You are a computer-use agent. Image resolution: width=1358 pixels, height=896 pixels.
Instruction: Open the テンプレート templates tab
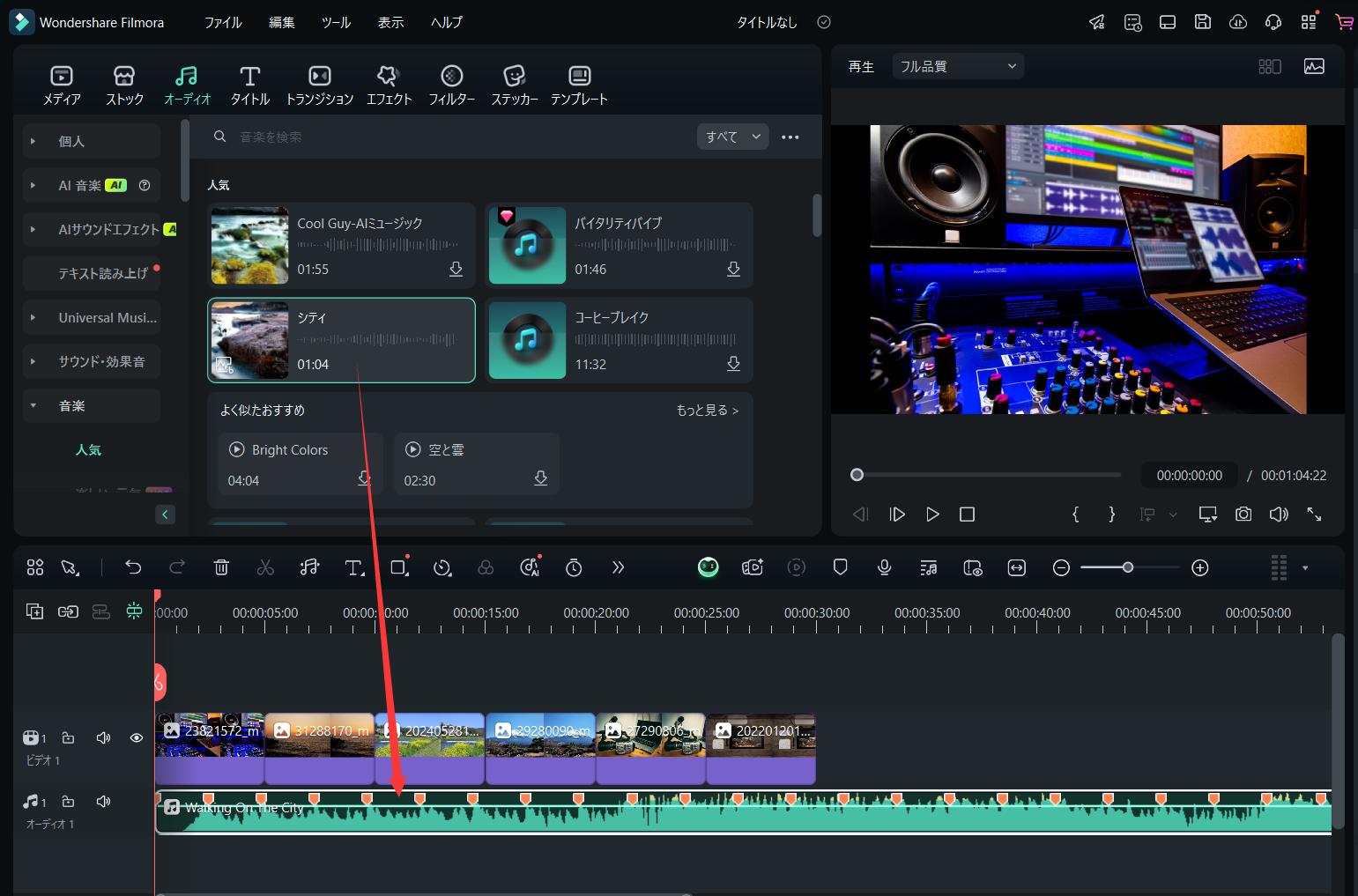click(579, 85)
